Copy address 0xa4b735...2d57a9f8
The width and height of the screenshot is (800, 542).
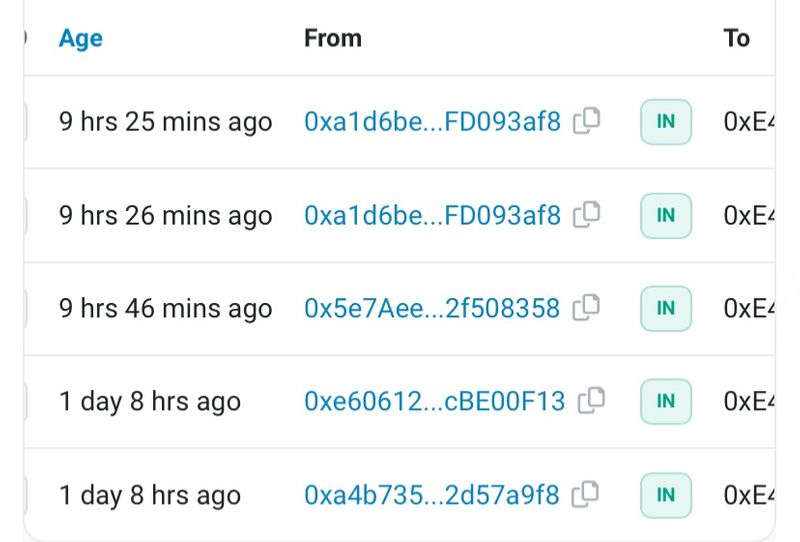587,494
